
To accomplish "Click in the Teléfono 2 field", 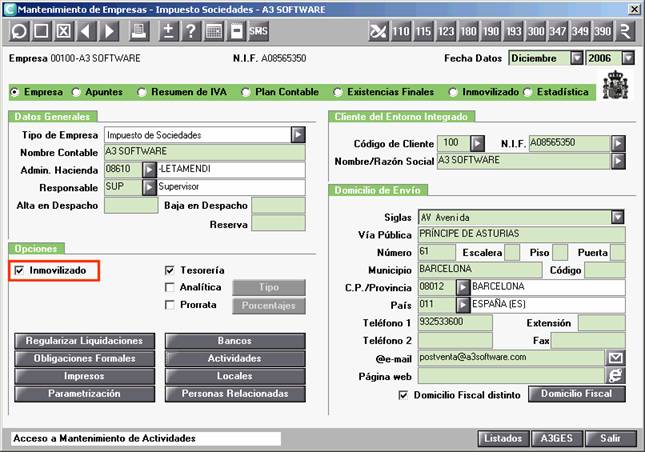I will point(455,341).
